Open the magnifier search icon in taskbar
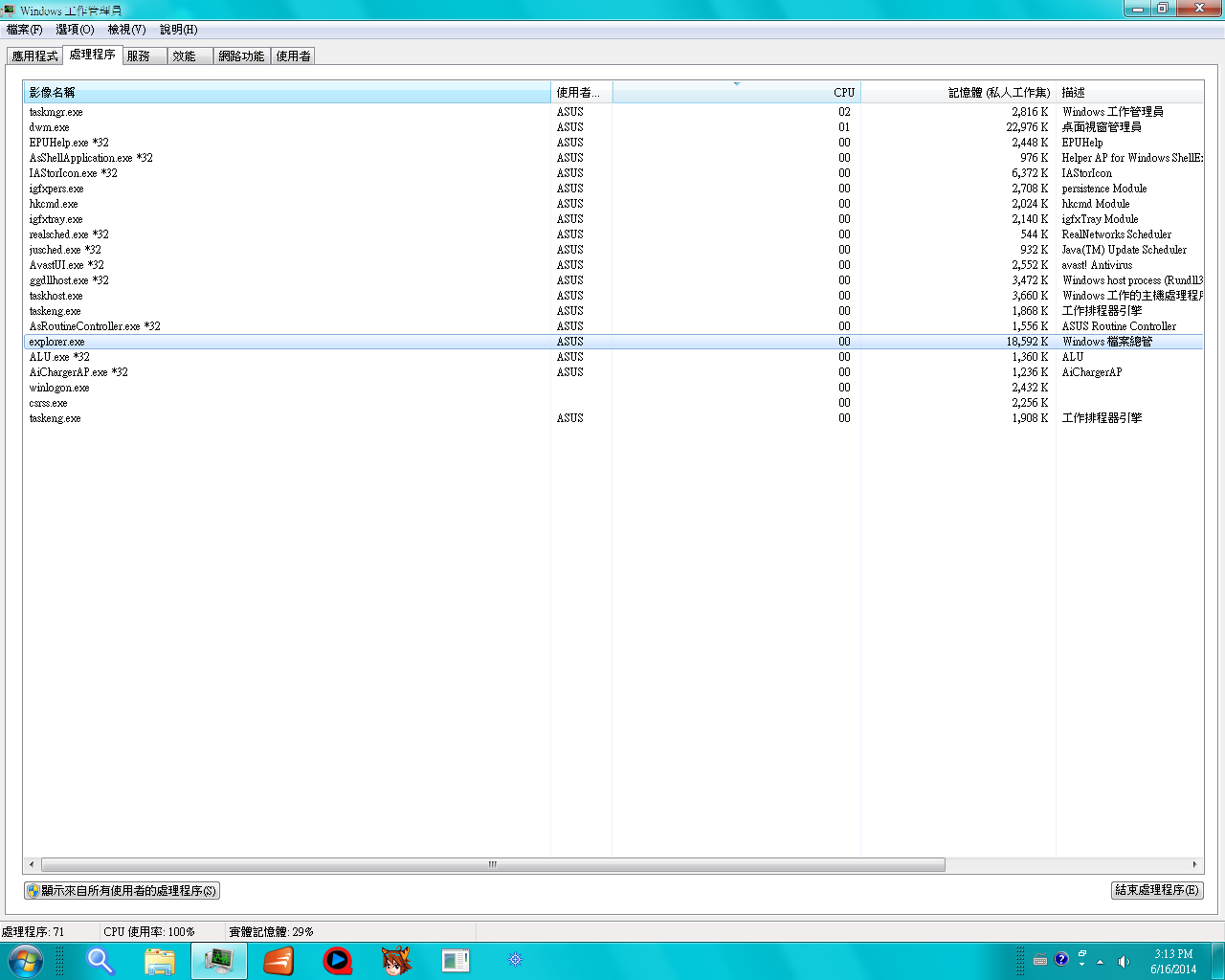Screen dimensions: 1225x980 click(x=100, y=960)
